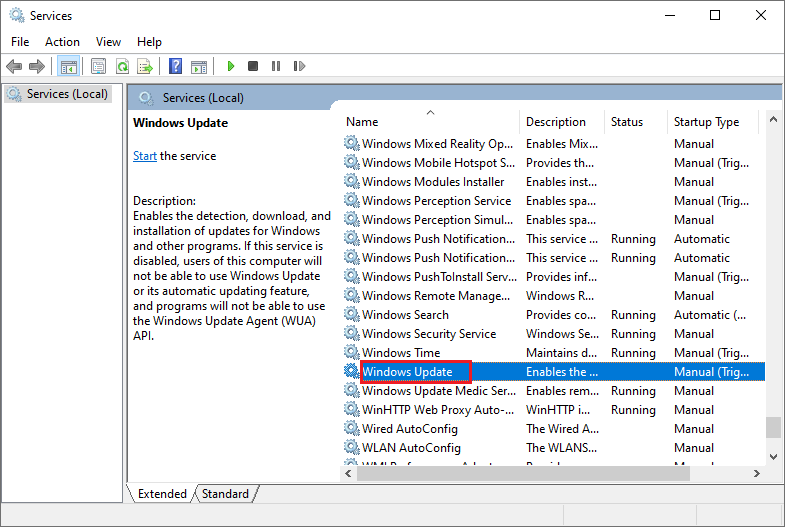The height and width of the screenshot is (527, 785).
Task: Select Windows Mobile Hotspot S... row
Action: [554, 162]
